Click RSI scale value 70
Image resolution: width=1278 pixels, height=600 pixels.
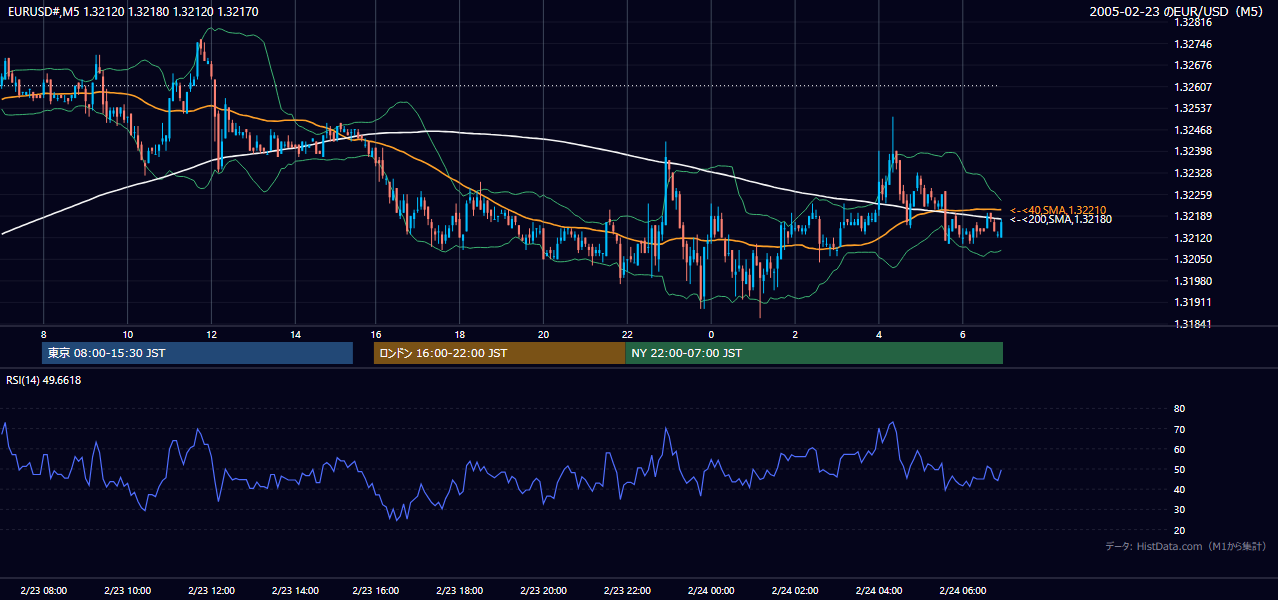[x=1179, y=429]
